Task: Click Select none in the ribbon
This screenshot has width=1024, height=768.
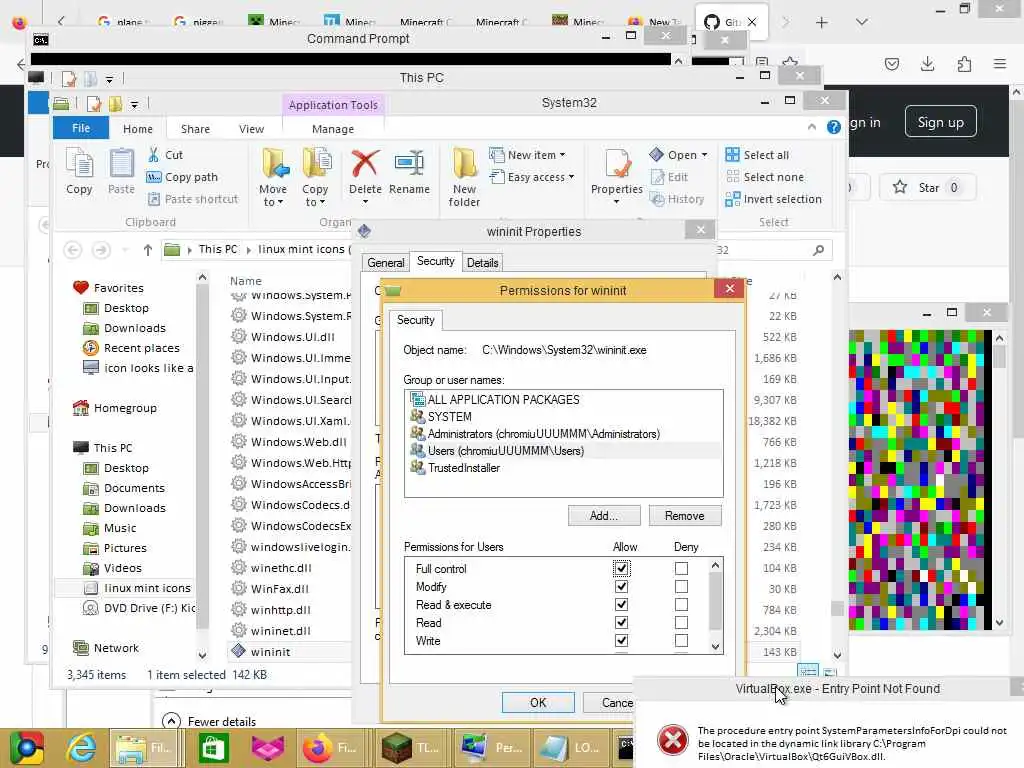Action: (765, 177)
